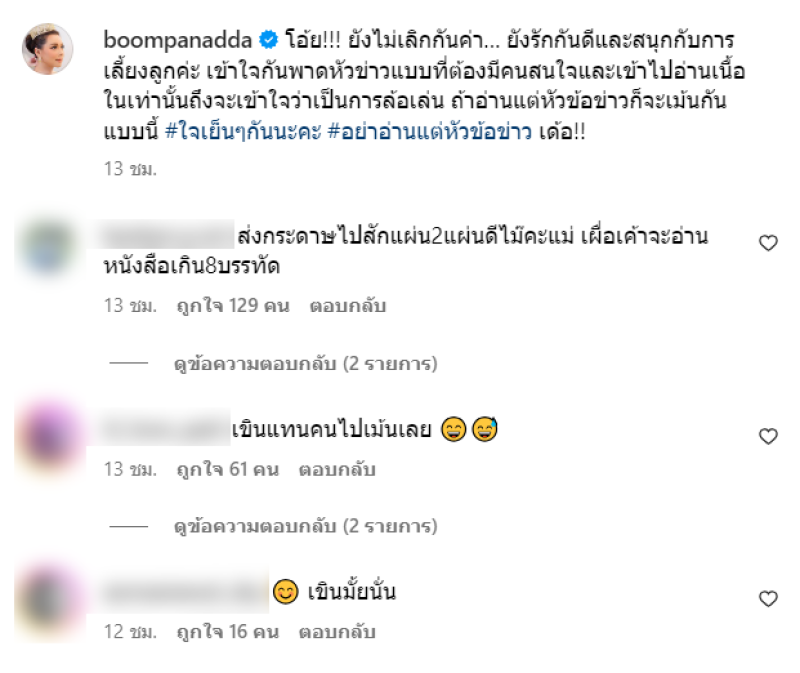The width and height of the screenshot is (800, 673).
Task: Expand the 2 replies under the second comment
Action: pyautogui.click(x=306, y=526)
